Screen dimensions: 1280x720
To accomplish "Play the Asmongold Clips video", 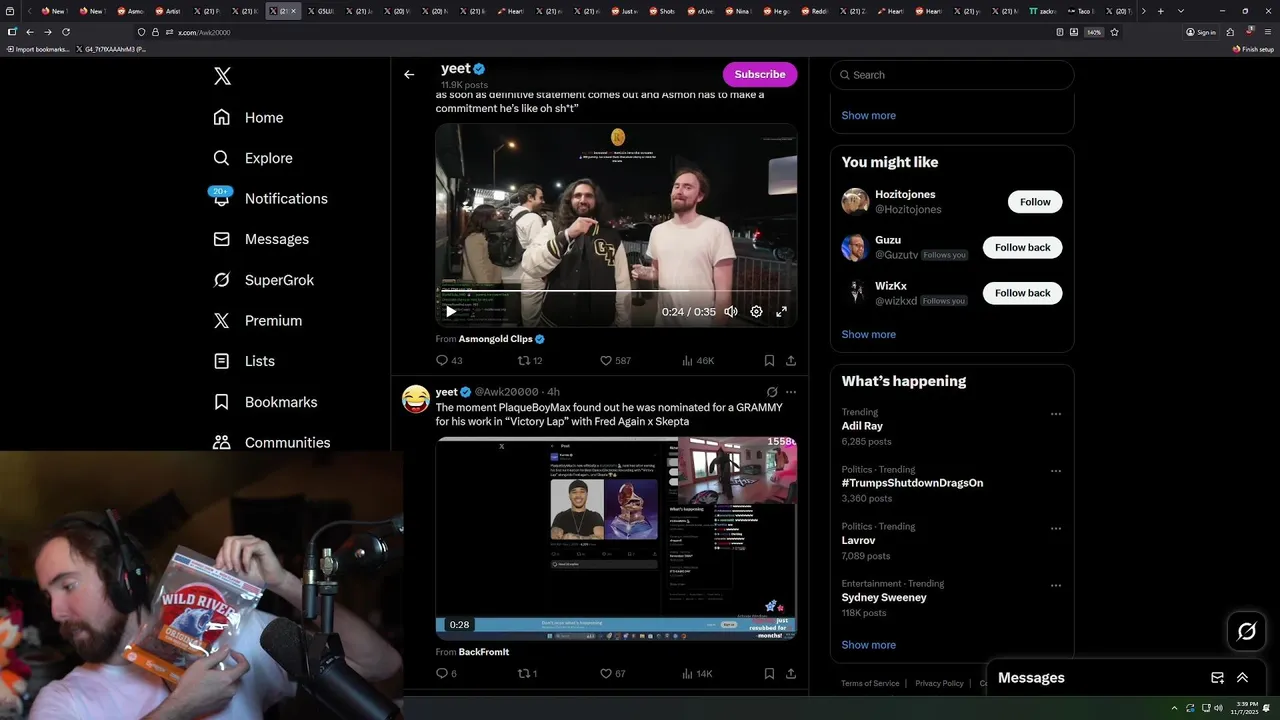I will [451, 311].
